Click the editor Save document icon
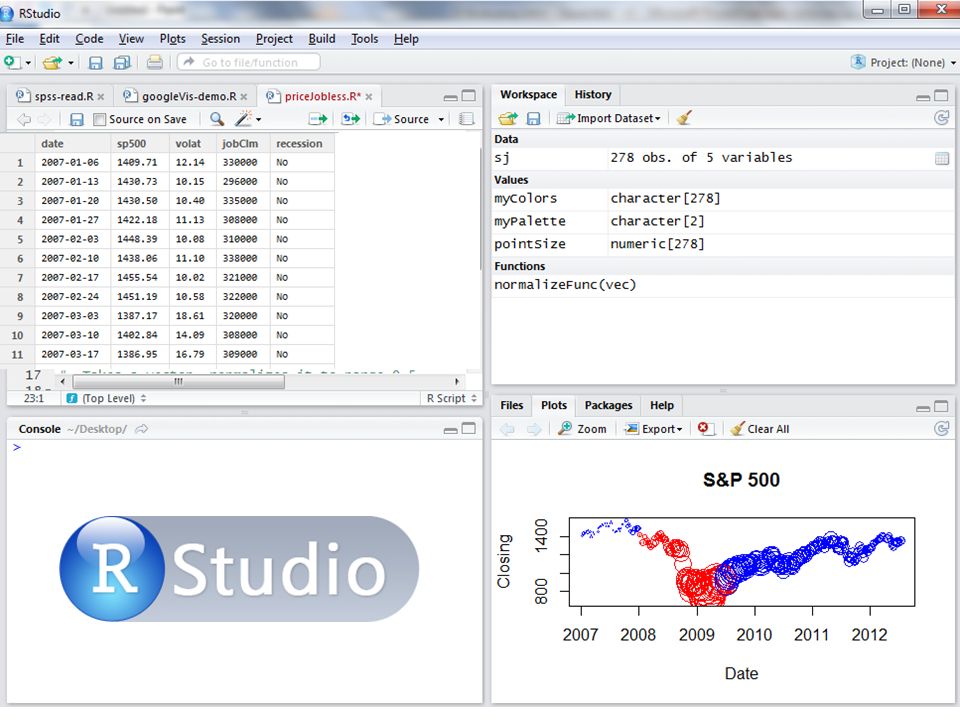The image size is (960, 720). (77, 119)
